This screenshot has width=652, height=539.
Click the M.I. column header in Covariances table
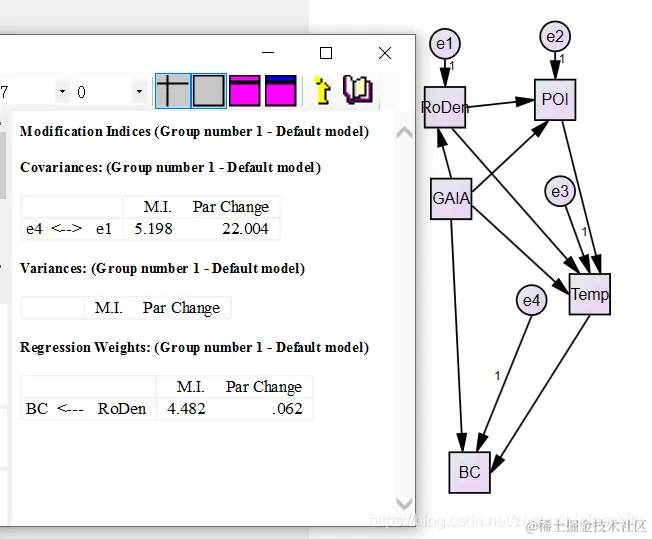tap(157, 207)
